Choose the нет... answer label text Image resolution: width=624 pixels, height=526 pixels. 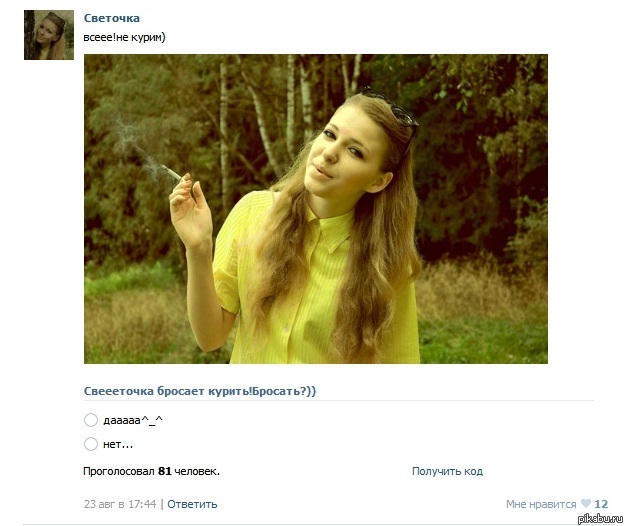point(118,444)
